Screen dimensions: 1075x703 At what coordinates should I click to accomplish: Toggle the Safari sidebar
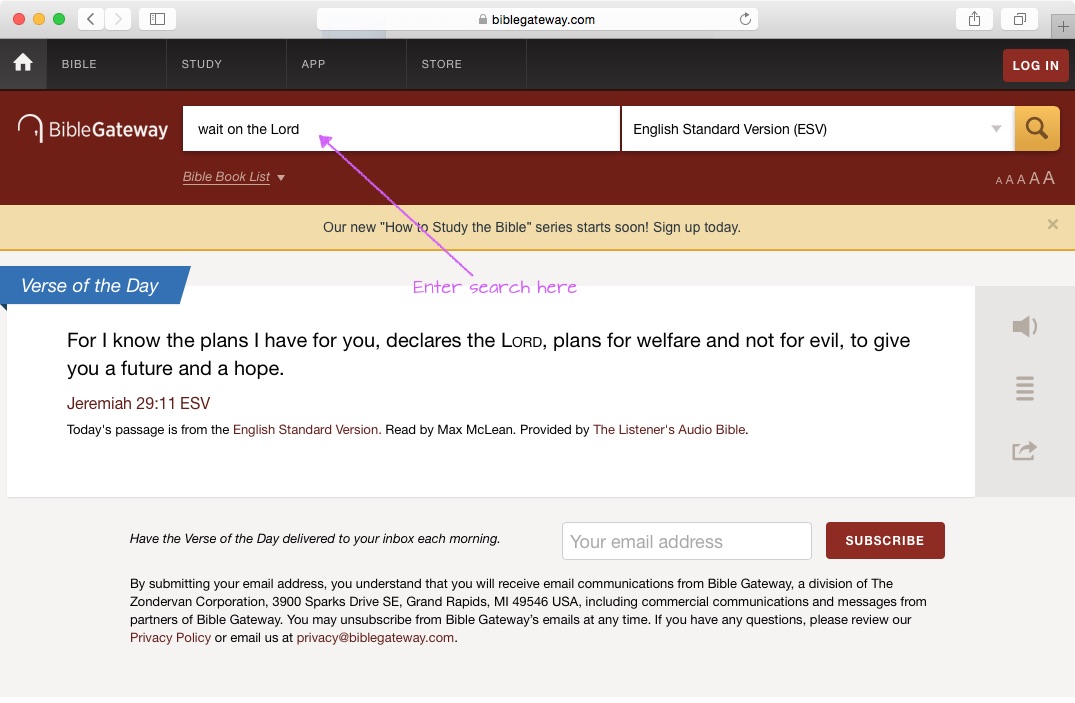click(157, 19)
